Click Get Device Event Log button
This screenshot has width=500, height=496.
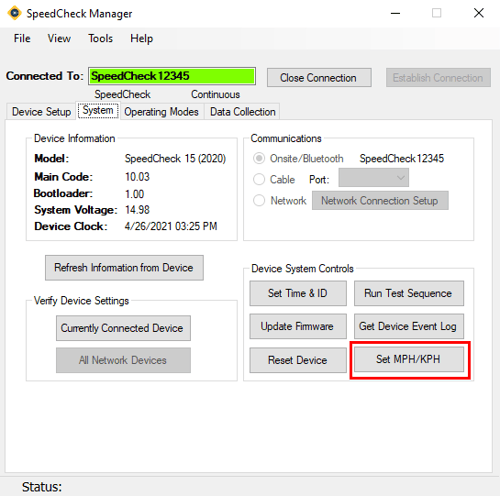(x=409, y=326)
